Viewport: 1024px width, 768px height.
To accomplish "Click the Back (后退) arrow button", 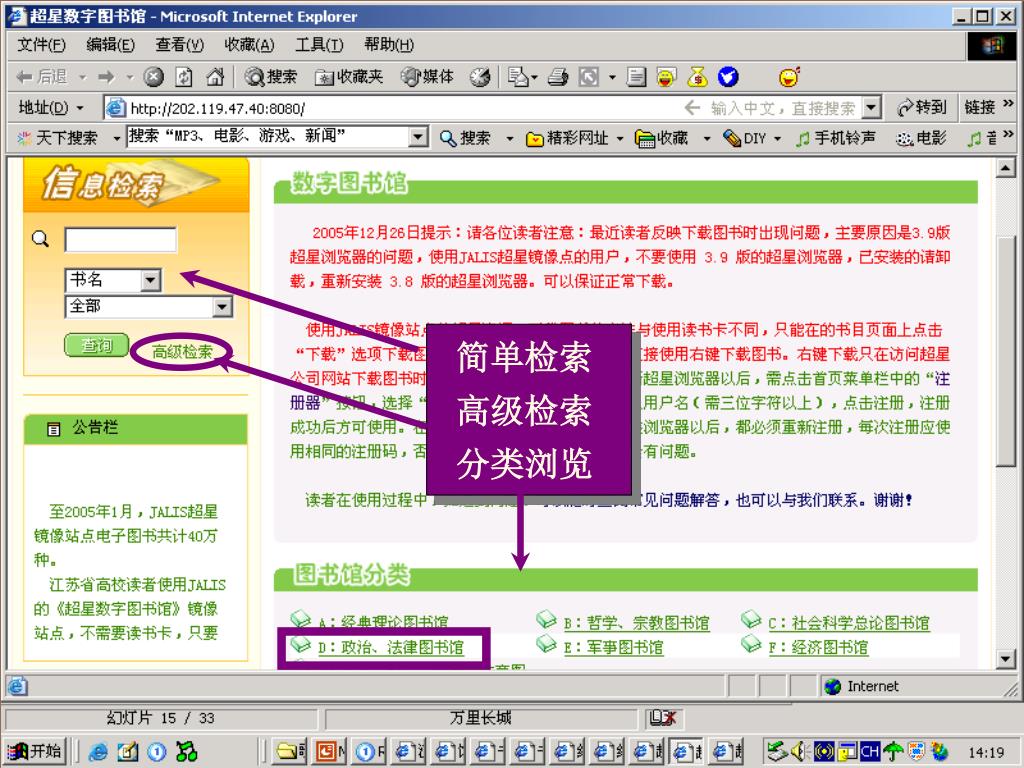I will pyautogui.click(x=42, y=77).
